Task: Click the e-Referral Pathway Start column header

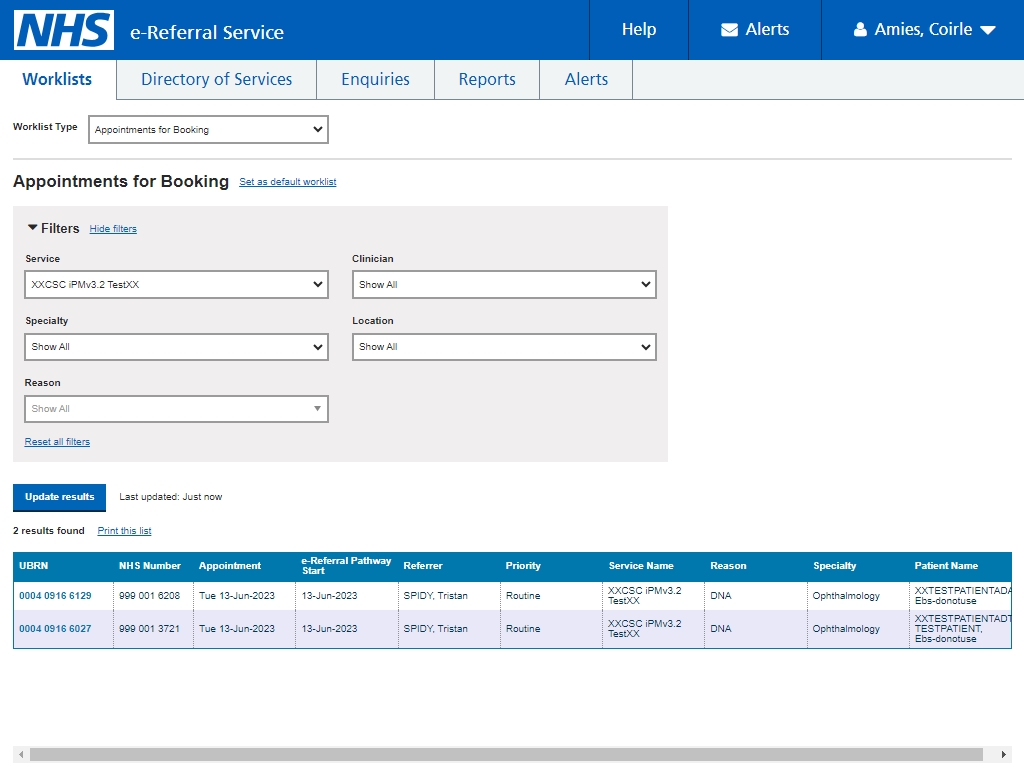Action: (x=346, y=566)
